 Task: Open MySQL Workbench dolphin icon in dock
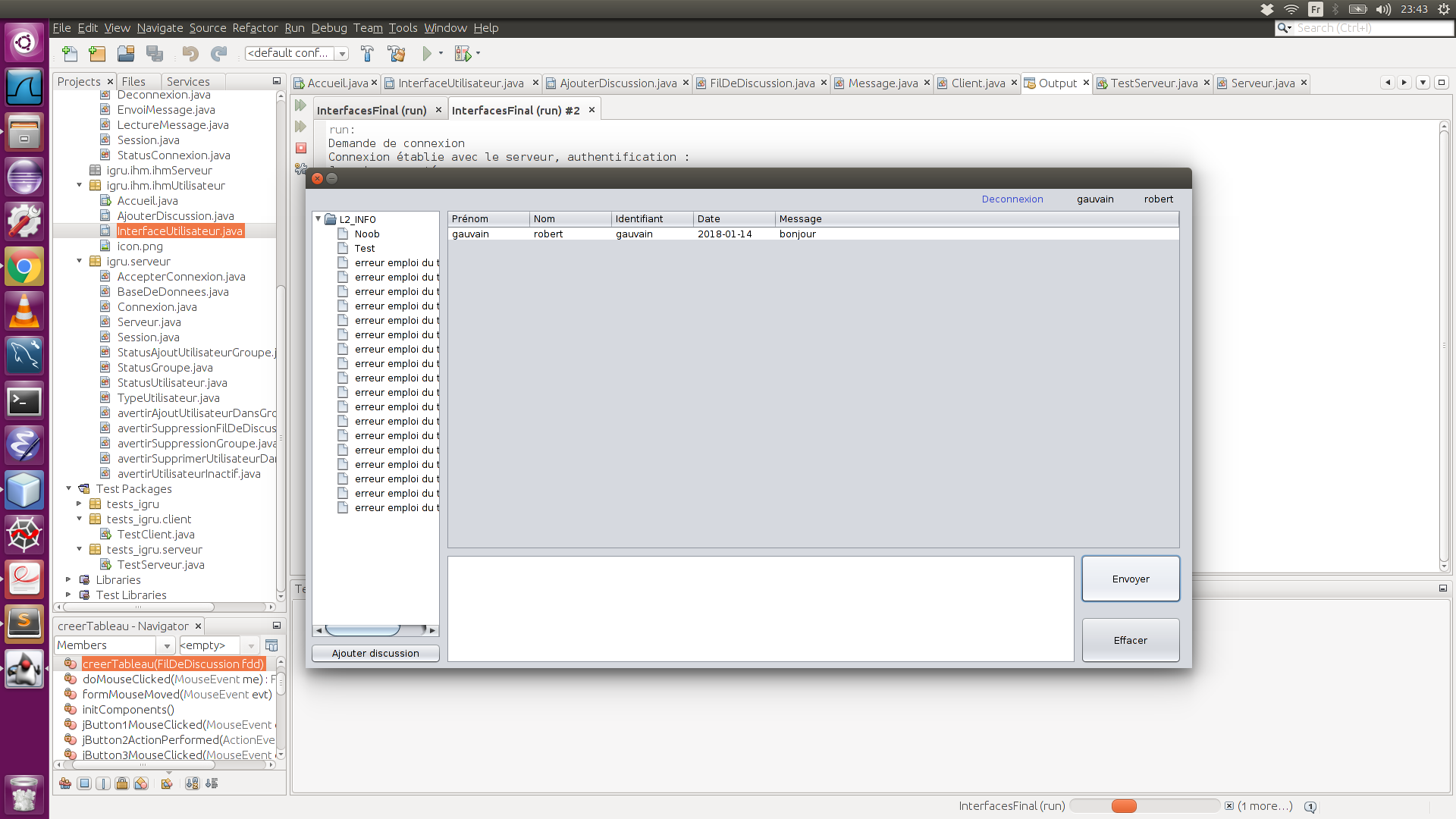[24, 356]
